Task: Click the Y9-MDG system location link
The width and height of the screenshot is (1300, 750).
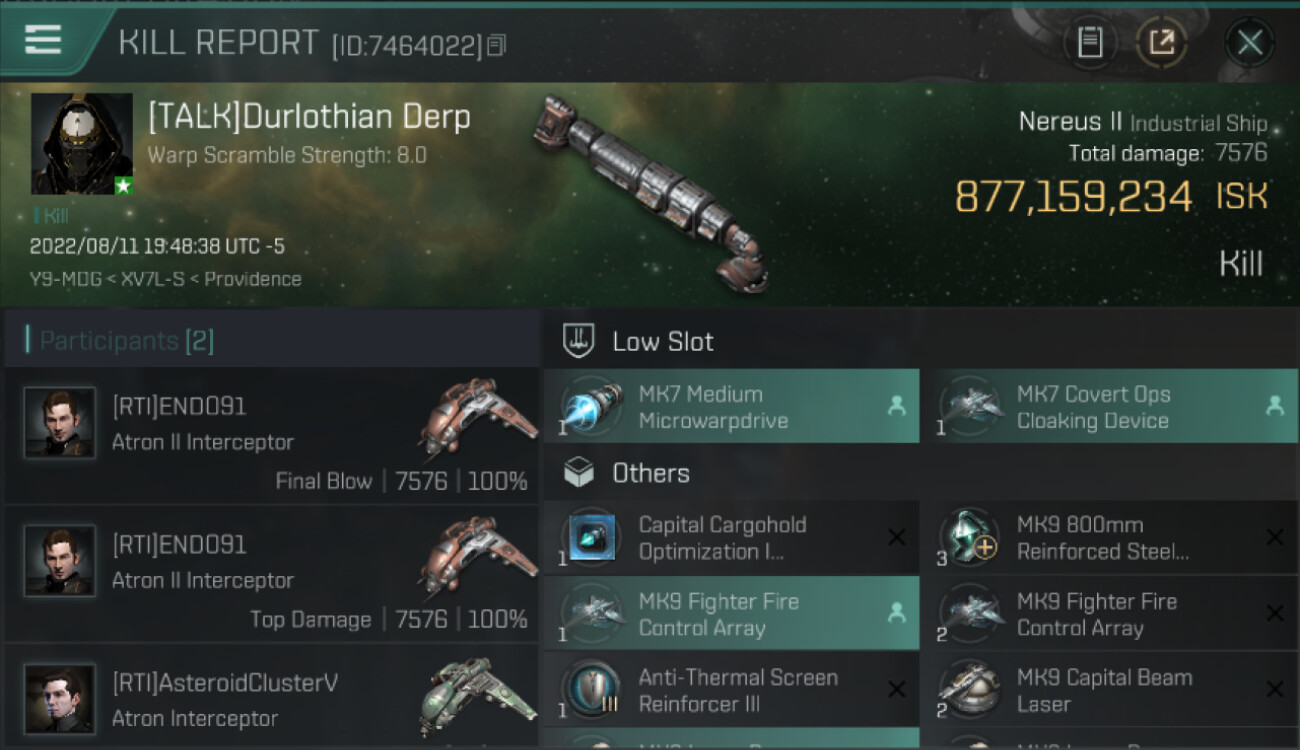Action: coord(66,279)
